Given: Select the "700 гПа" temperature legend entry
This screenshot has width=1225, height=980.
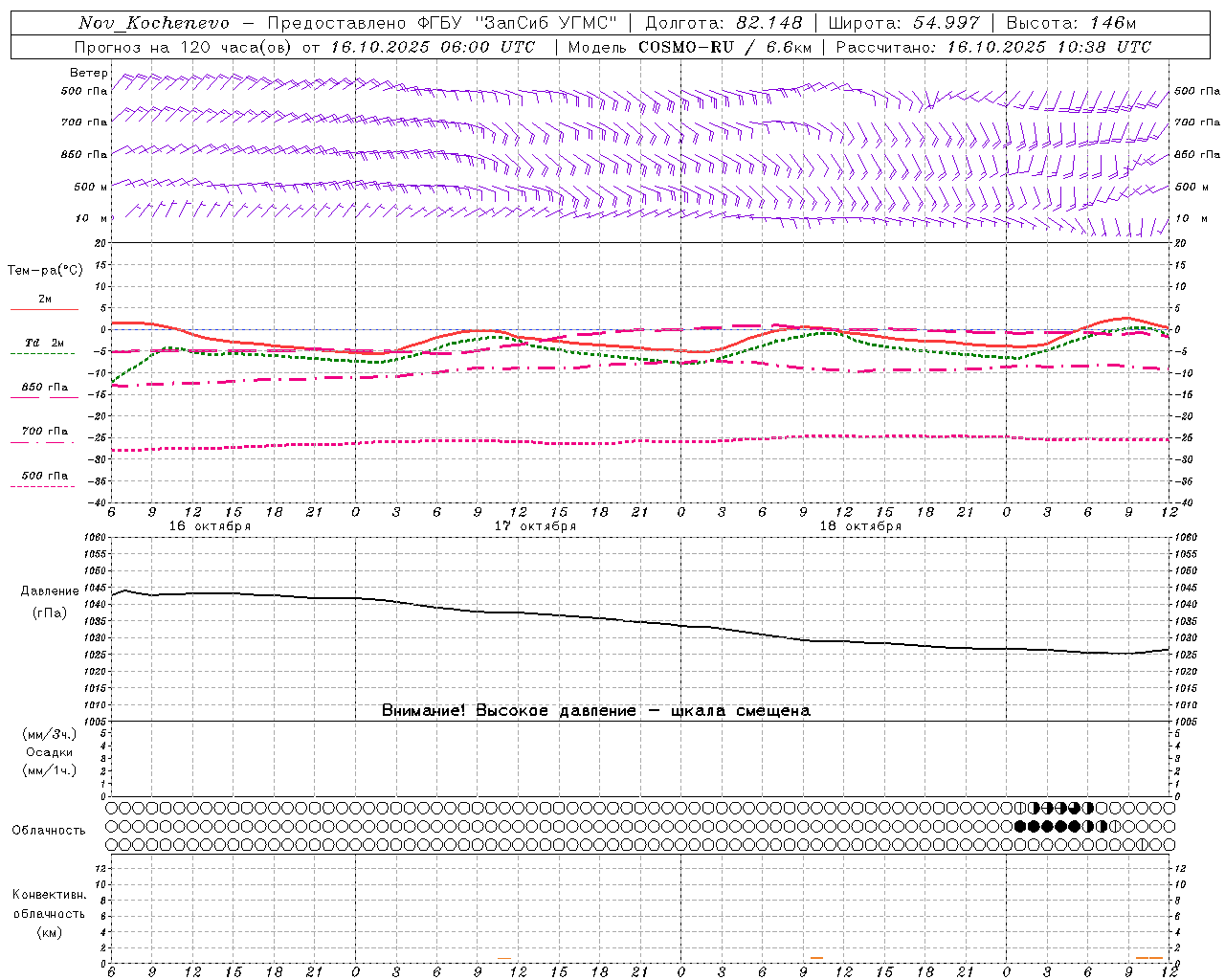Looking at the screenshot, I should click(45, 432).
